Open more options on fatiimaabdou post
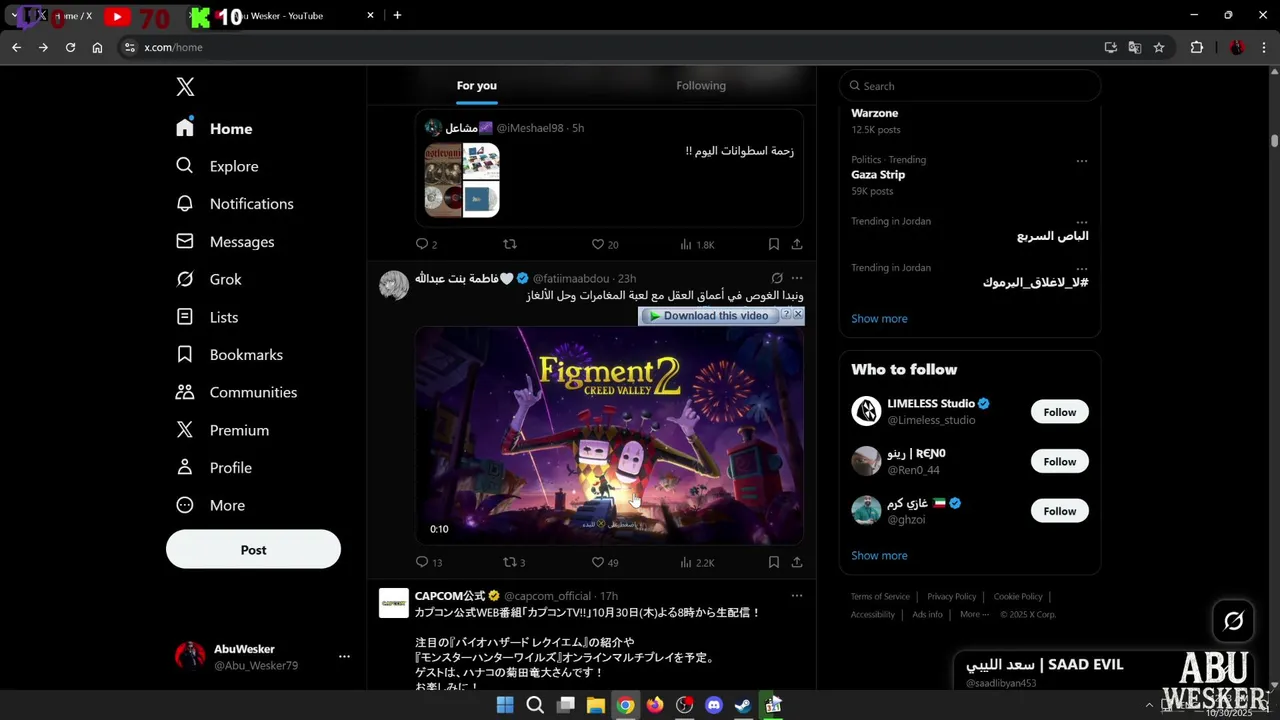1280x720 pixels. tap(797, 278)
